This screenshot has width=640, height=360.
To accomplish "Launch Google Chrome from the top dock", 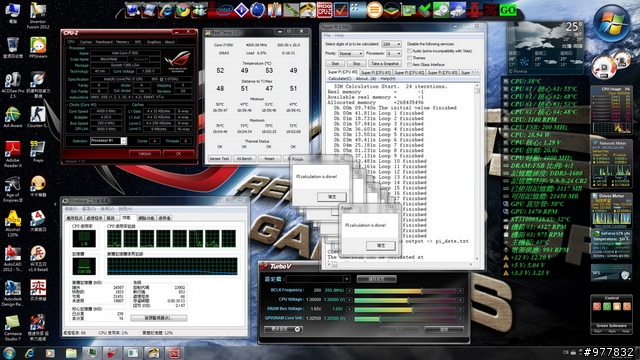I will (182, 10).
